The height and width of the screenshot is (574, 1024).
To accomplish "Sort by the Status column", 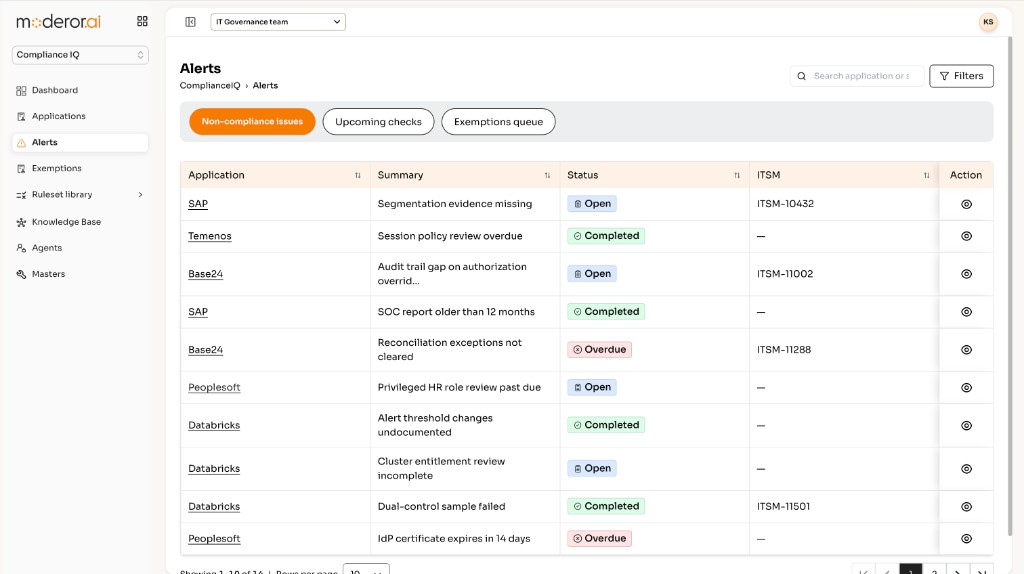I will click(737, 175).
